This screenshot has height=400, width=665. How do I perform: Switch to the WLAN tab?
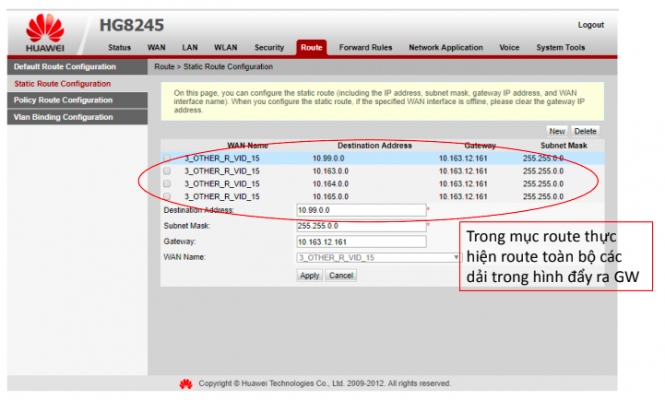(x=225, y=47)
